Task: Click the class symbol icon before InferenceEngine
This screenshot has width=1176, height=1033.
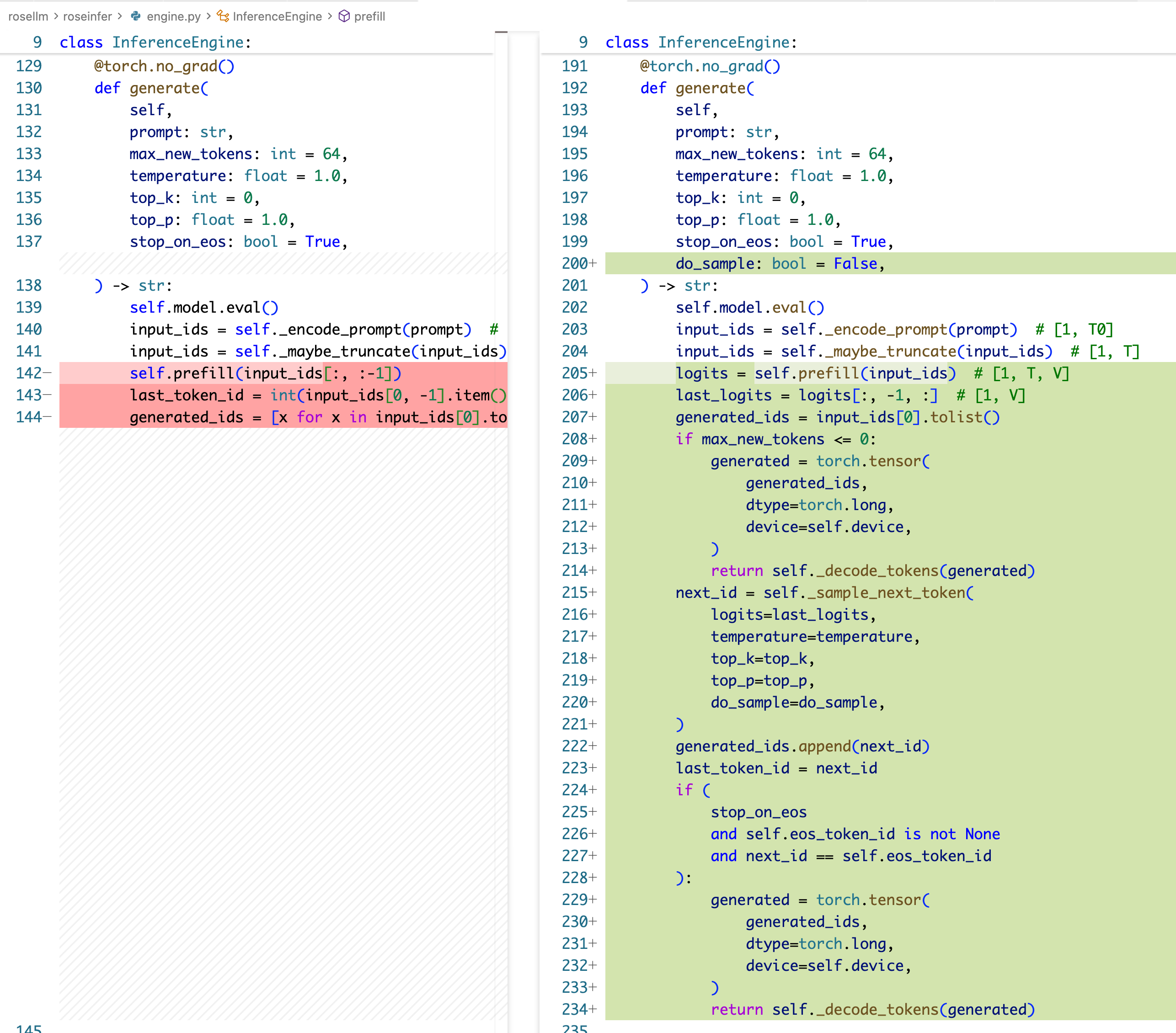Action: (x=223, y=16)
